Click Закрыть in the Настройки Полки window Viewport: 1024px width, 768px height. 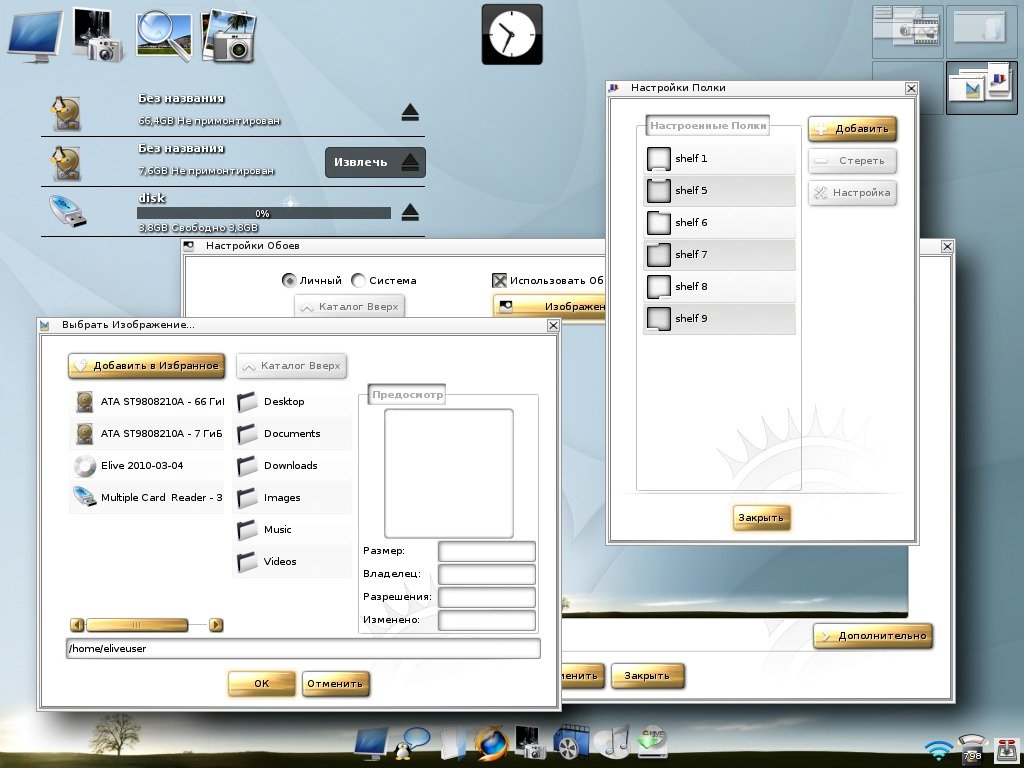(761, 517)
